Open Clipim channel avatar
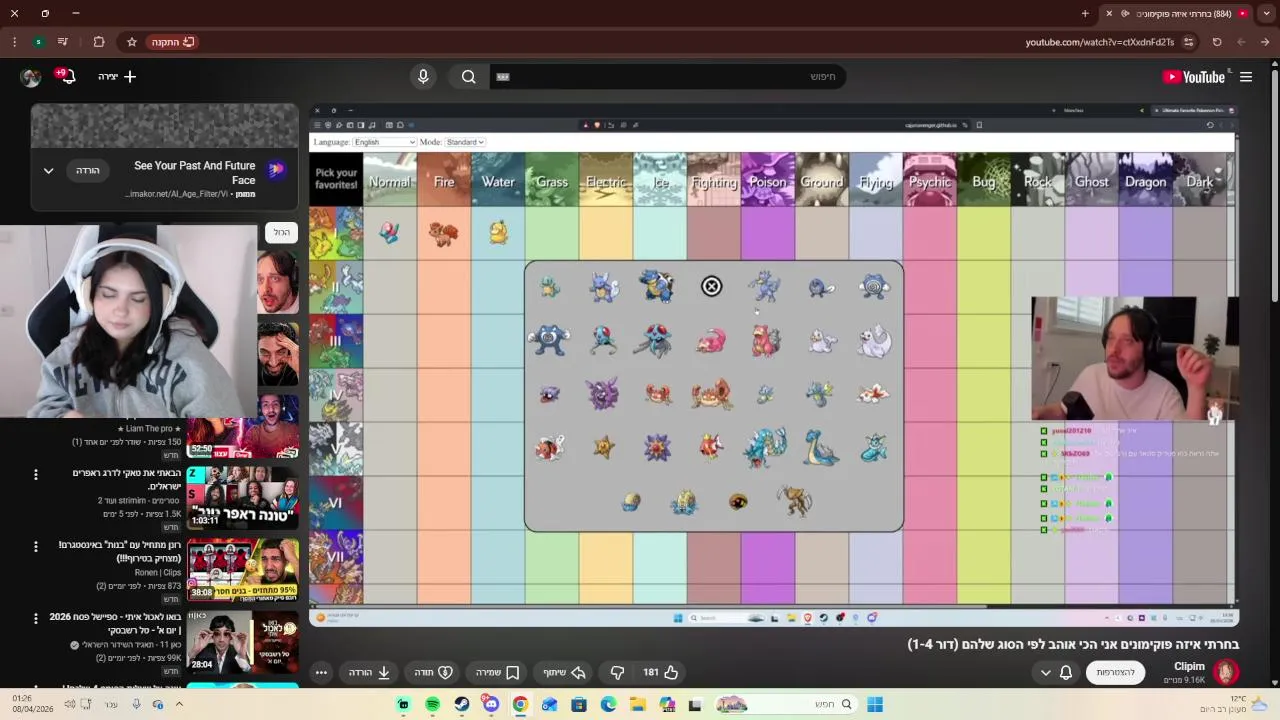 click(1226, 672)
